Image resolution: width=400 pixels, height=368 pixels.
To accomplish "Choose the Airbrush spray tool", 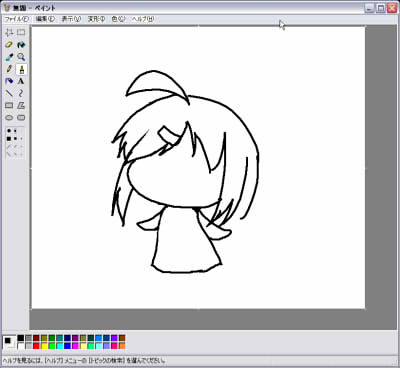I will 9,81.
